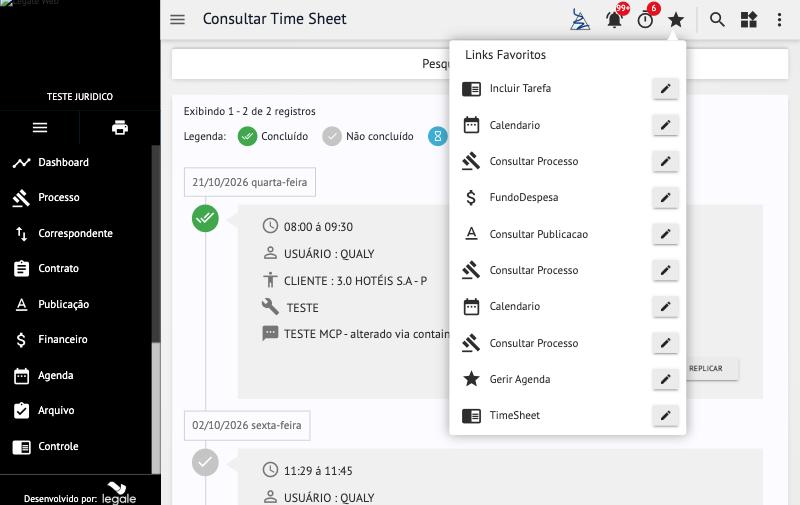The height and width of the screenshot is (505, 800).
Task: Click the Concluído legend check icon
Action: tap(247, 136)
